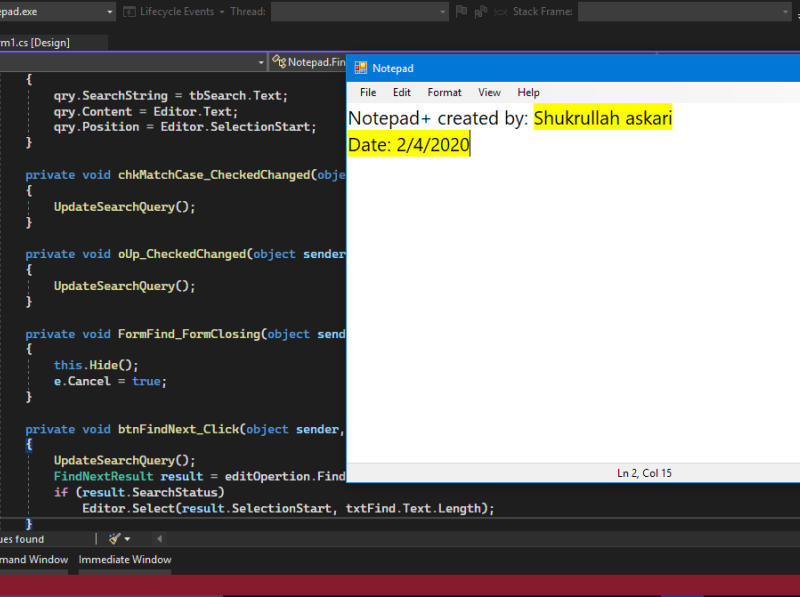Switch to the Command Window tab

[34, 559]
